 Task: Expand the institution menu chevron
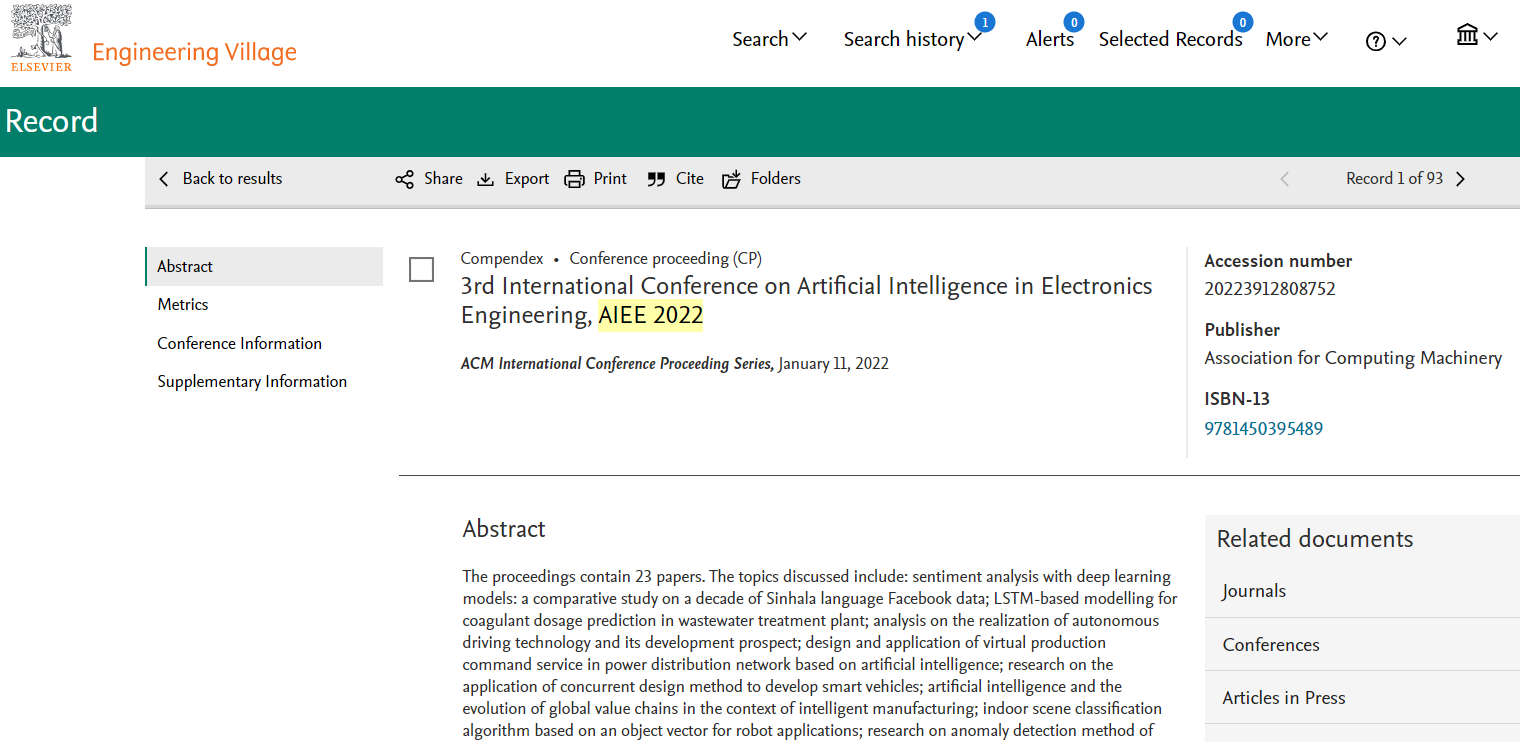coord(1491,36)
